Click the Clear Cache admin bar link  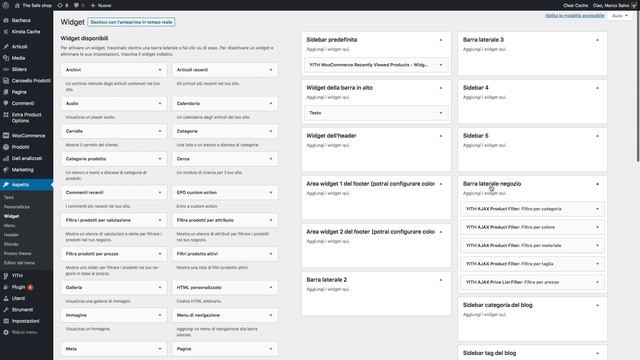pyautogui.click(x=576, y=5)
